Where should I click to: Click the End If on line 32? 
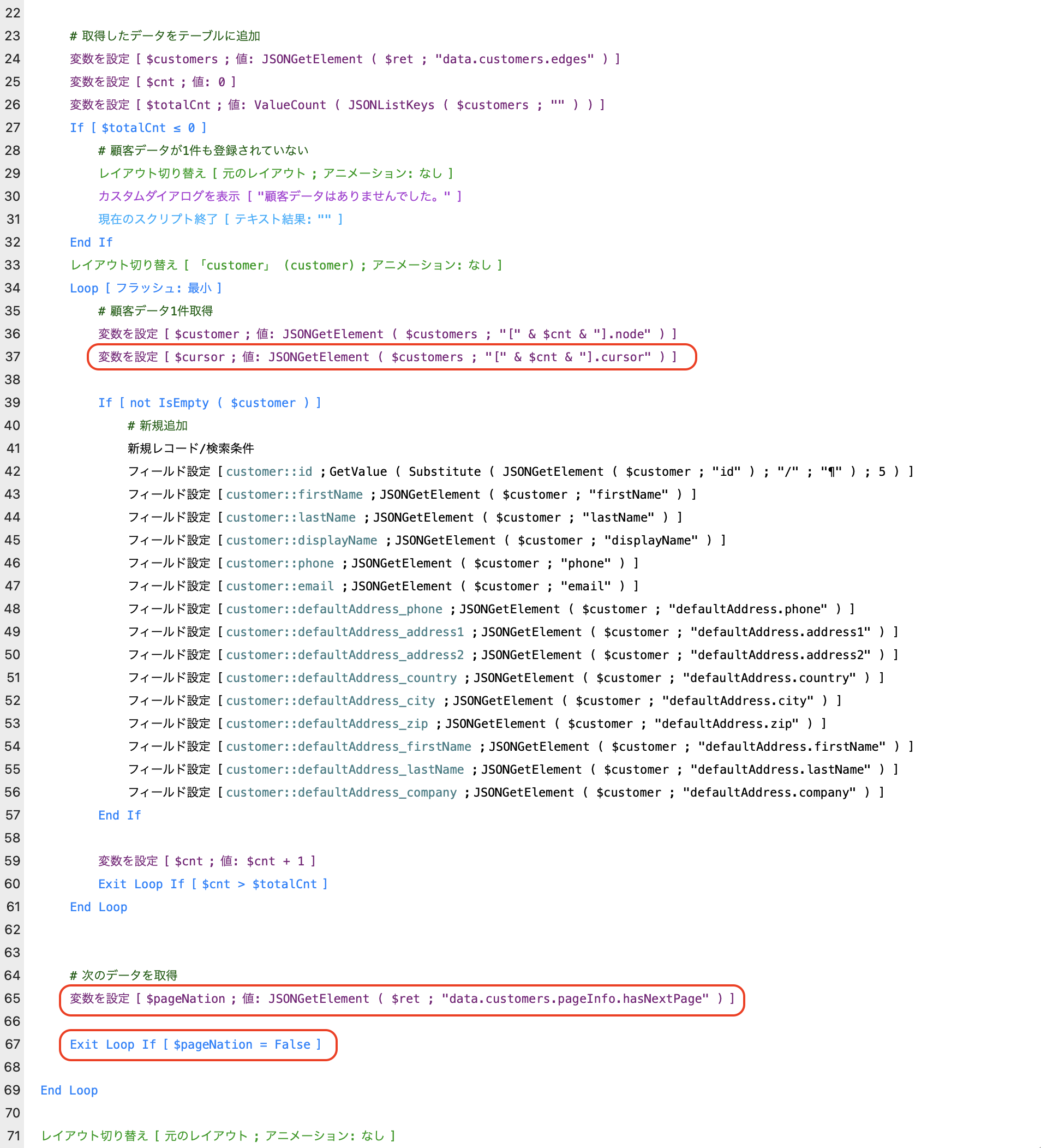point(91,242)
